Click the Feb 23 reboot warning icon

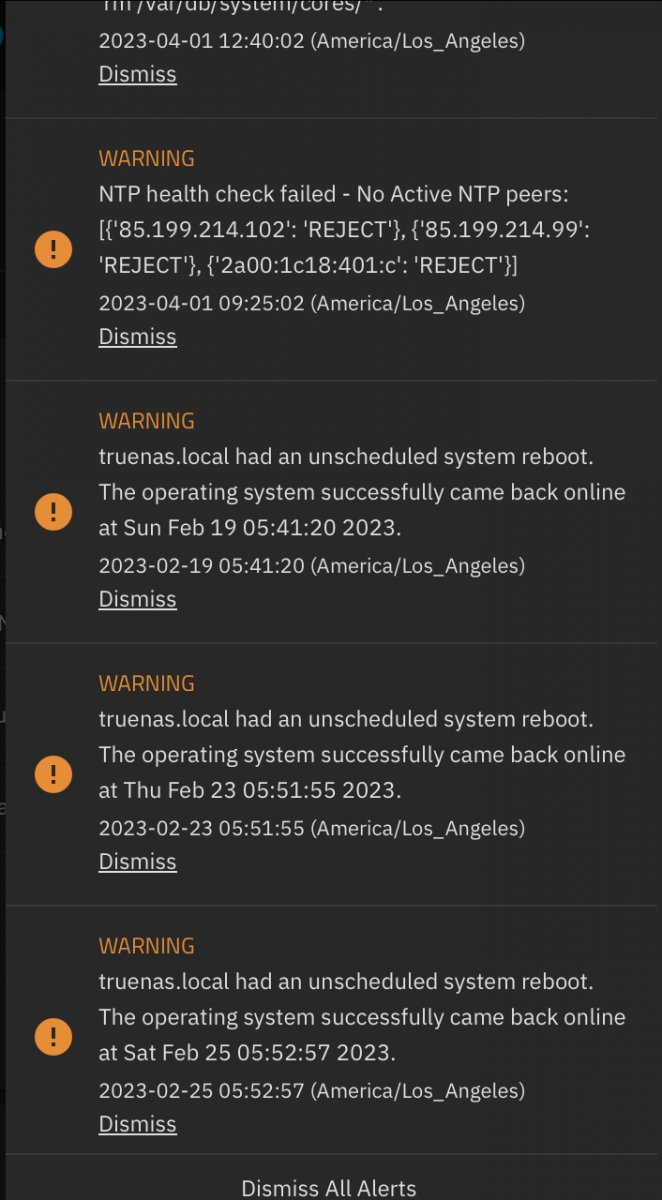click(53, 773)
